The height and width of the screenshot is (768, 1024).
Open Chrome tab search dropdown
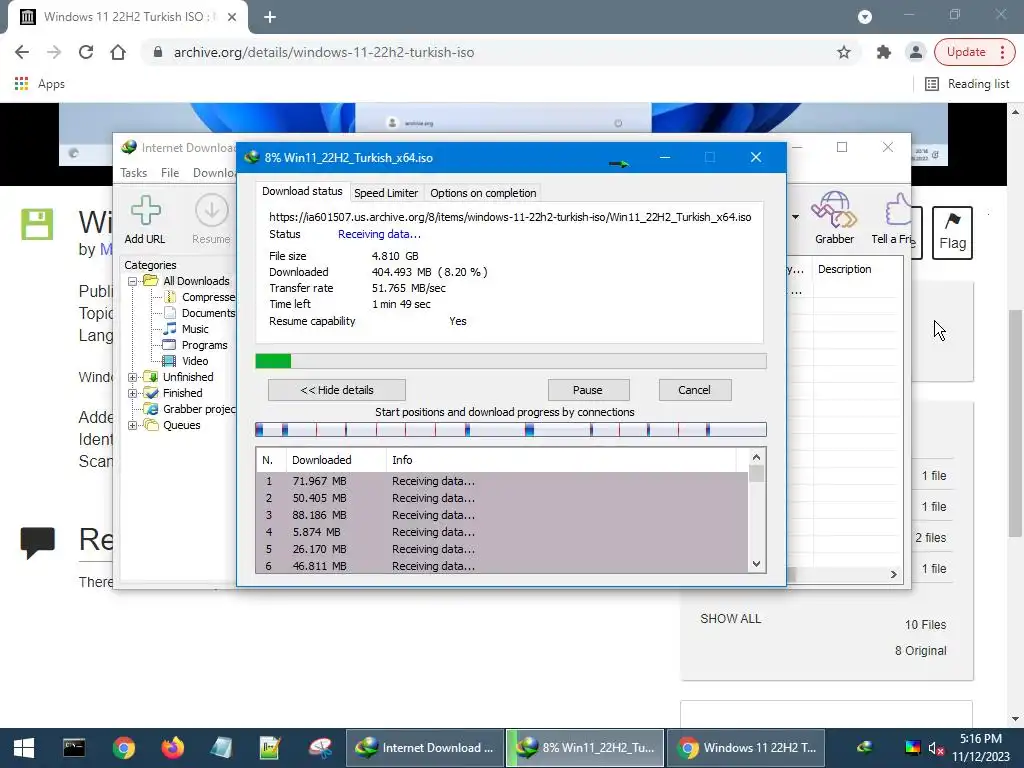(865, 17)
